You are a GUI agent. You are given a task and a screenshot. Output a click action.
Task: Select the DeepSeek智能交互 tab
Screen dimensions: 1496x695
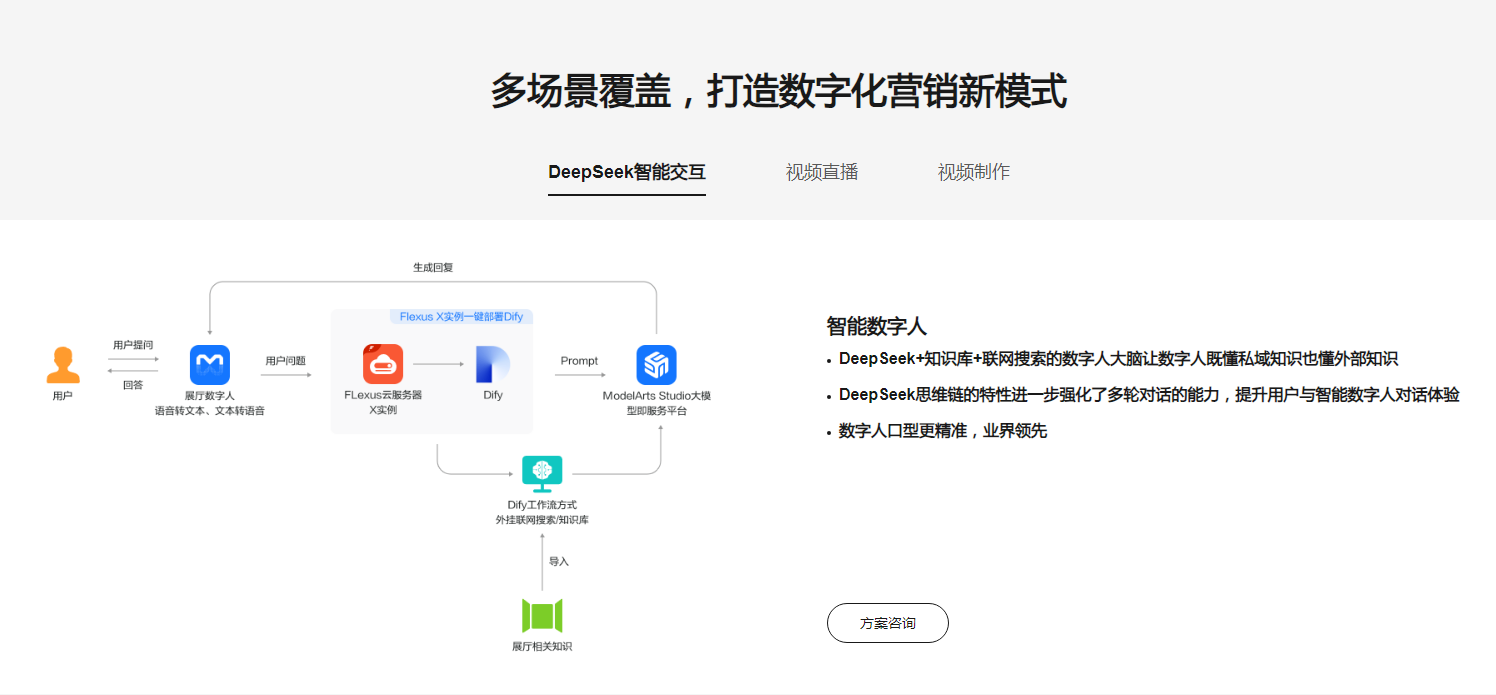tap(626, 171)
